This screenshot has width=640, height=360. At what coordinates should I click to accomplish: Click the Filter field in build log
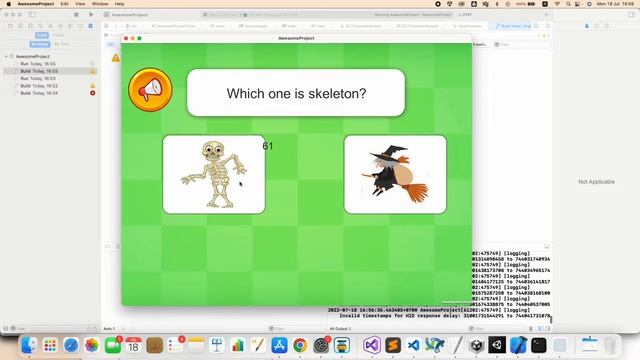[x=522, y=44]
